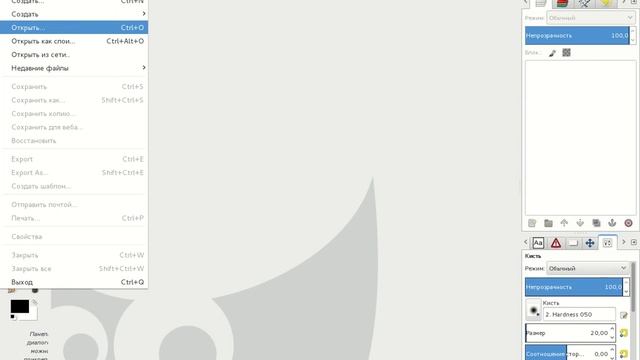The height and width of the screenshot is (360, 640).
Task: Choose Выход to quit the application
Action: [74, 282]
